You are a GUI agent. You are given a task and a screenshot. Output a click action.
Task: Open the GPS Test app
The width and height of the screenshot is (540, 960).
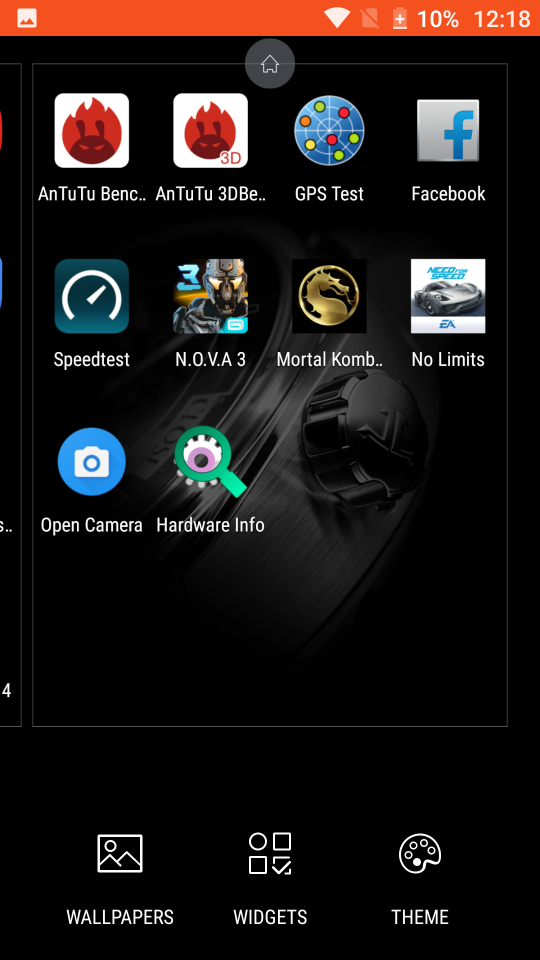329,130
